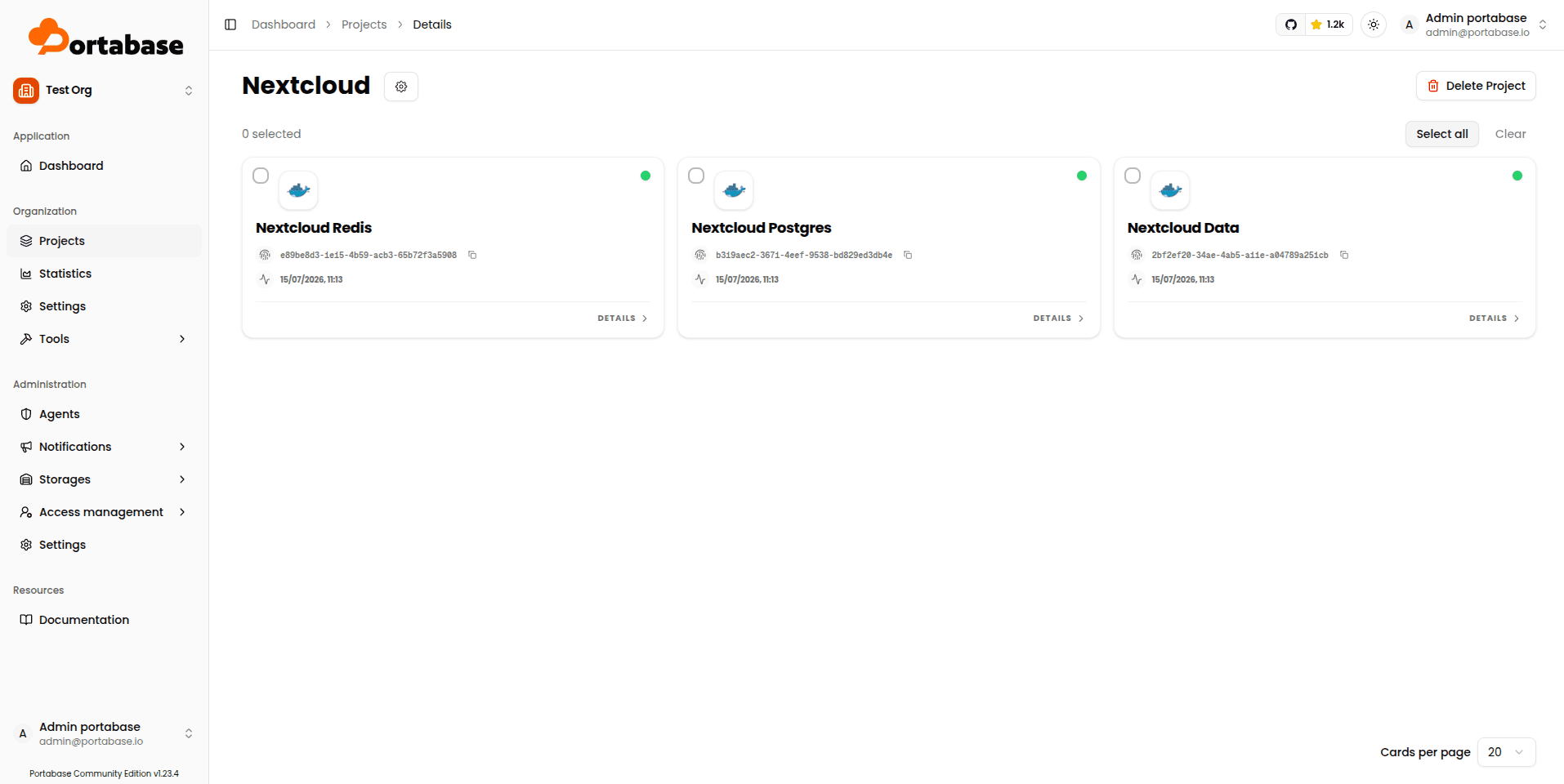Click the activity pulse icon on Nextcloud Postgres
Viewport: 1564px width, 784px height.
pyautogui.click(x=700, y=279)
